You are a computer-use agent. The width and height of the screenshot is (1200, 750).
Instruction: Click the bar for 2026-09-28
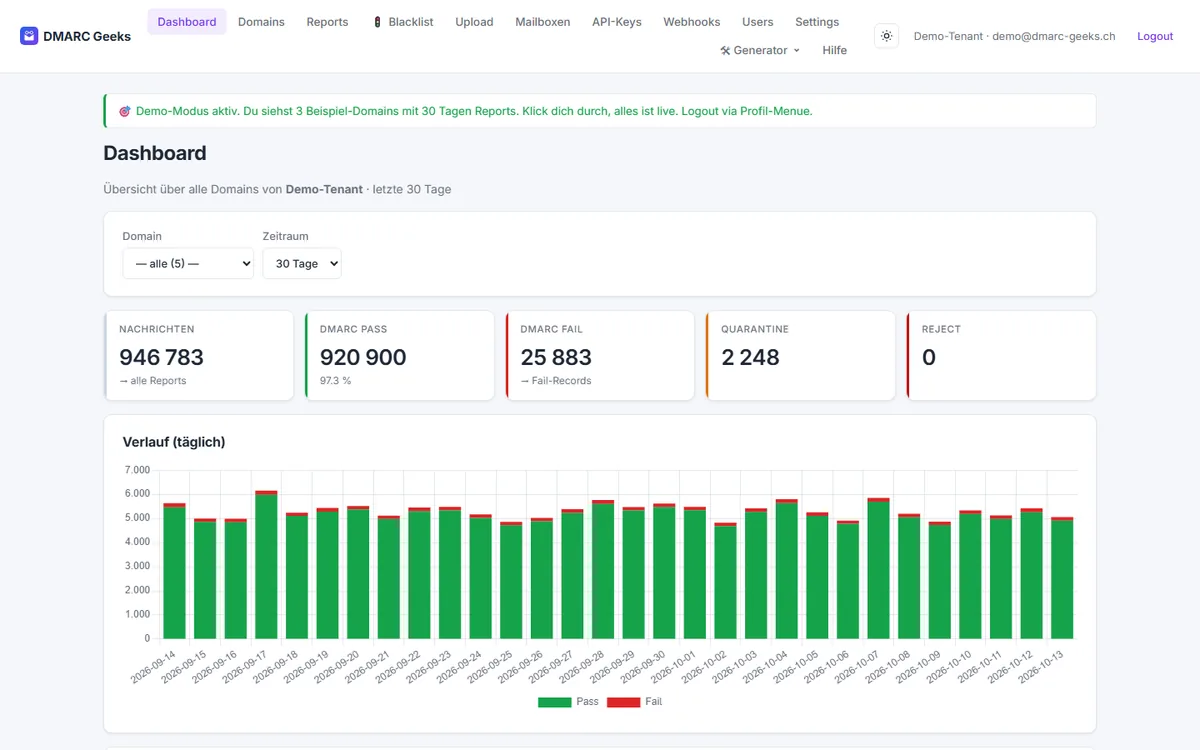pos(603,569)
